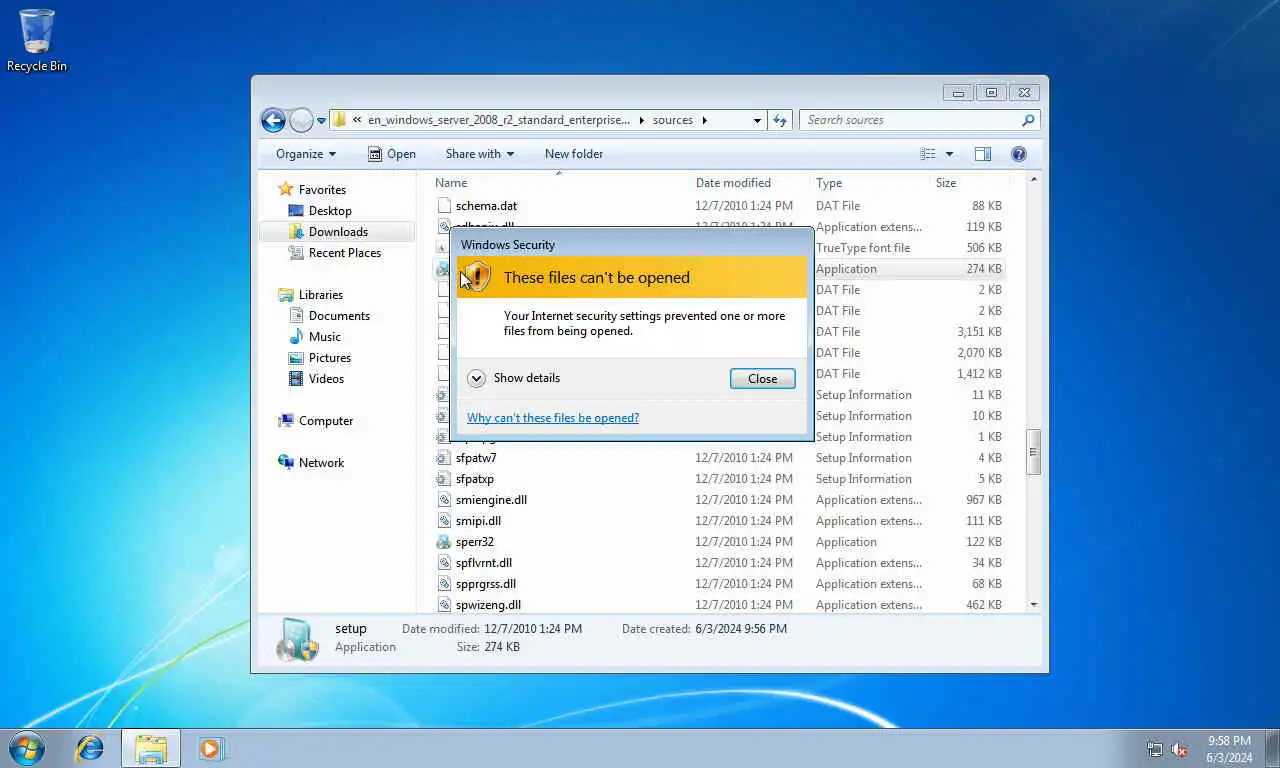The height and width of the screenshot is (768, 1280).
Task: Click scroll down arrow of file list
Action: (x=1033, y=605)
